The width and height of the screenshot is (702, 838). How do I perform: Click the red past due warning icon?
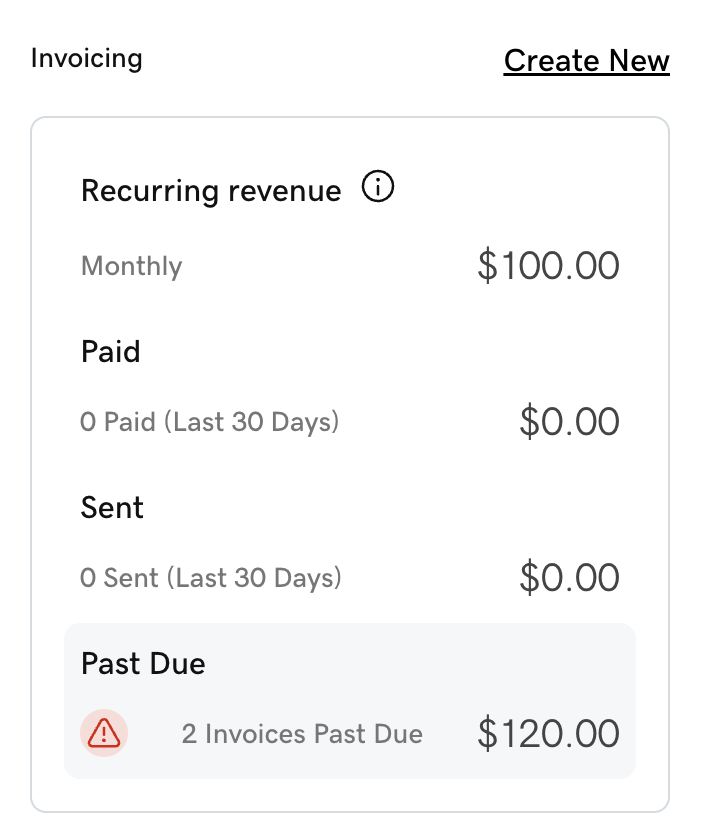[104, 733]
